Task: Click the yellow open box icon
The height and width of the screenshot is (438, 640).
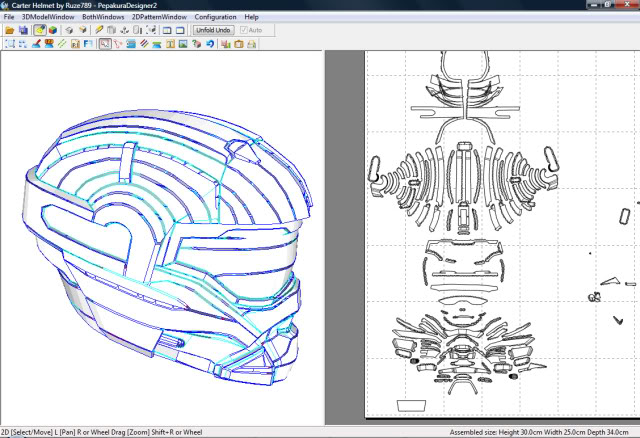Action: point(83,30)
